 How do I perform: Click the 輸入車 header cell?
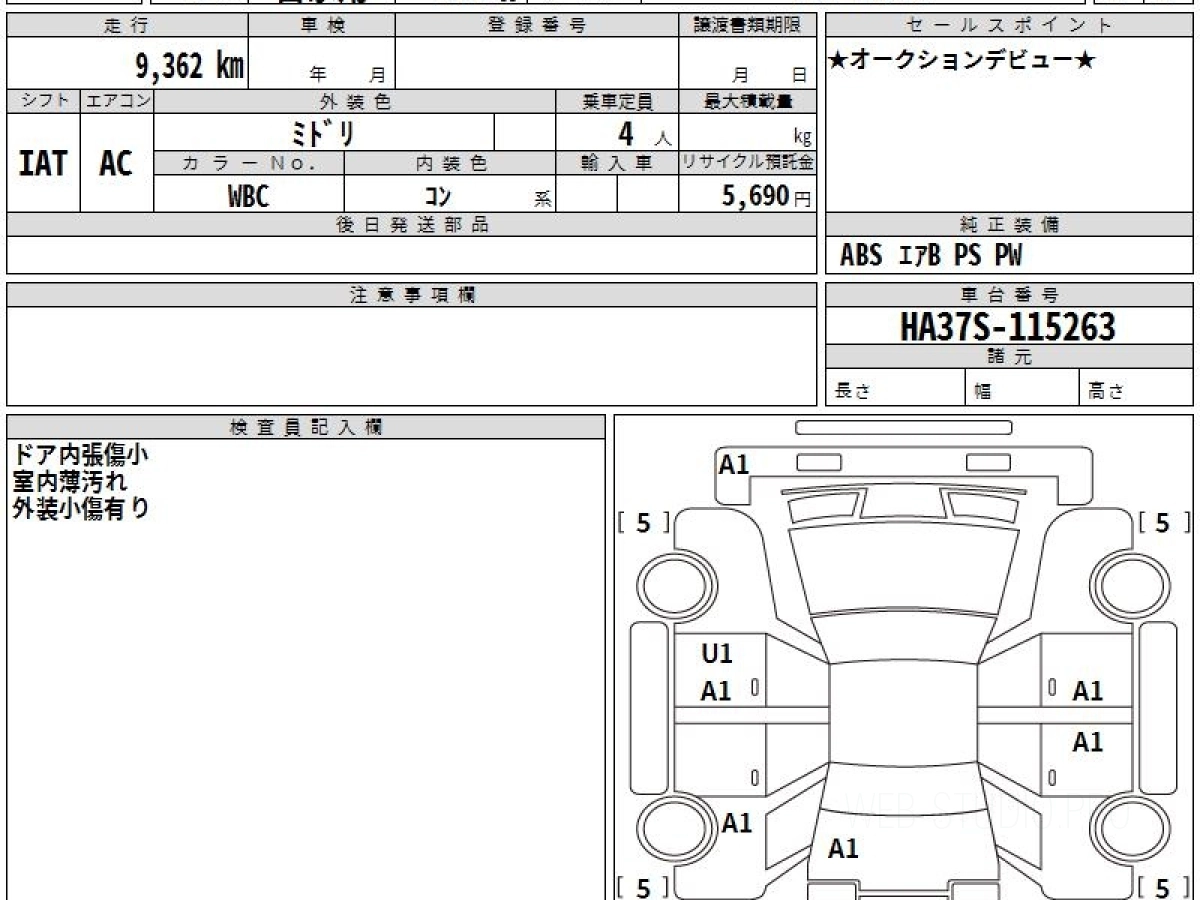(617, 164)
